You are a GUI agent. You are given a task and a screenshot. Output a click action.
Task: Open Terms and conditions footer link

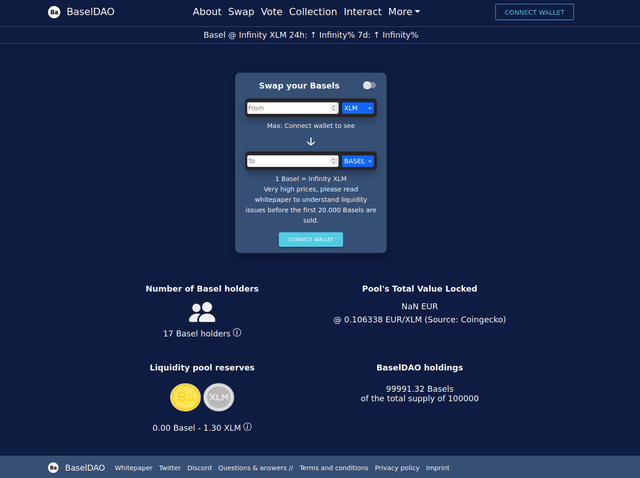334,468
